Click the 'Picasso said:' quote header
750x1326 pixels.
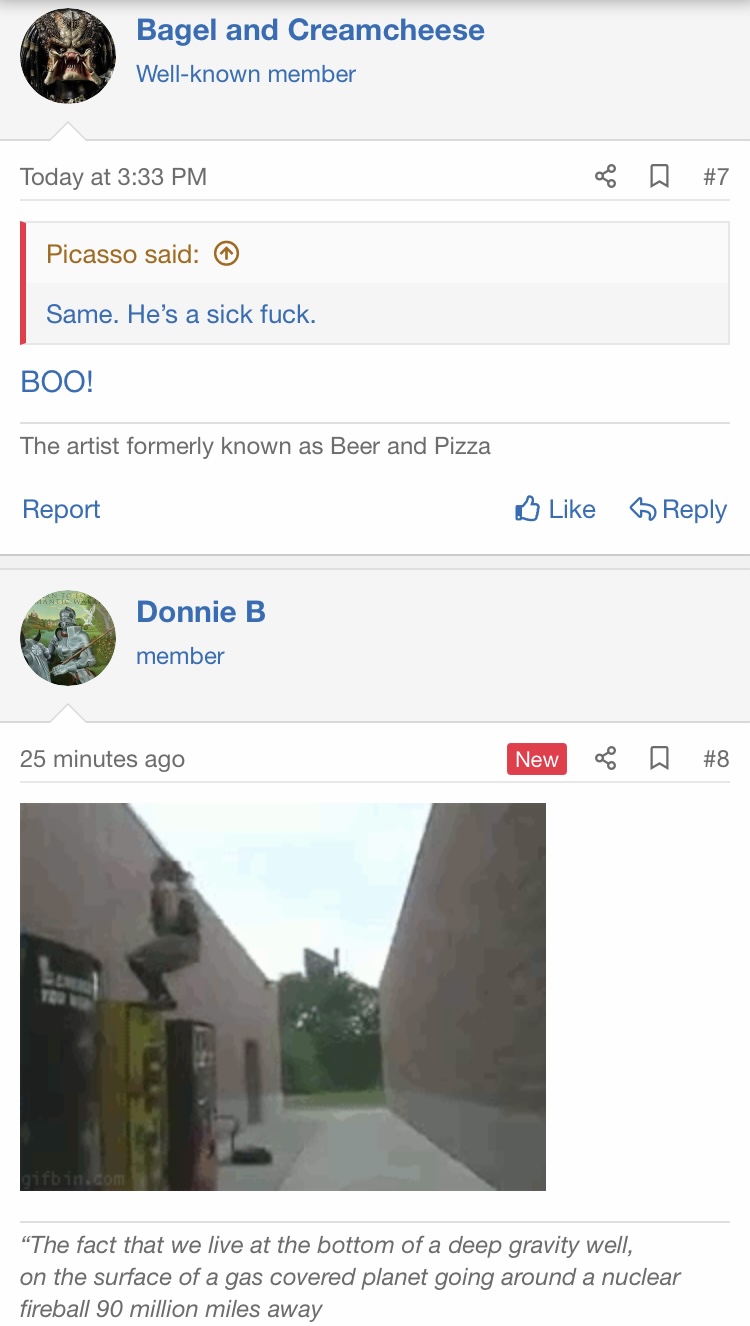[122, 254]
